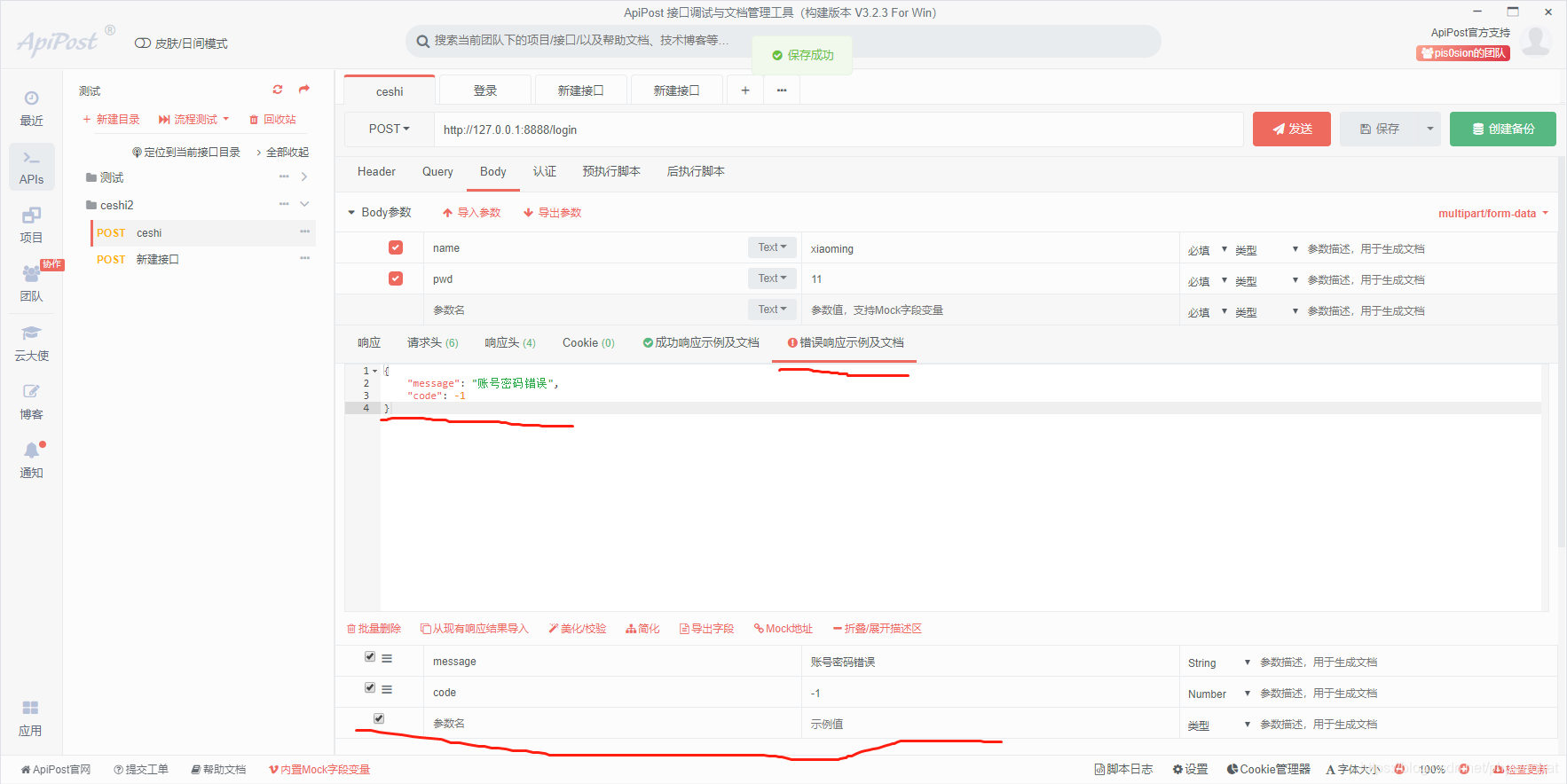Image resolution: width=1567 pixels, height=784 pixels.
Task: Open the 回收站 recycle bin
Action: 272,120
